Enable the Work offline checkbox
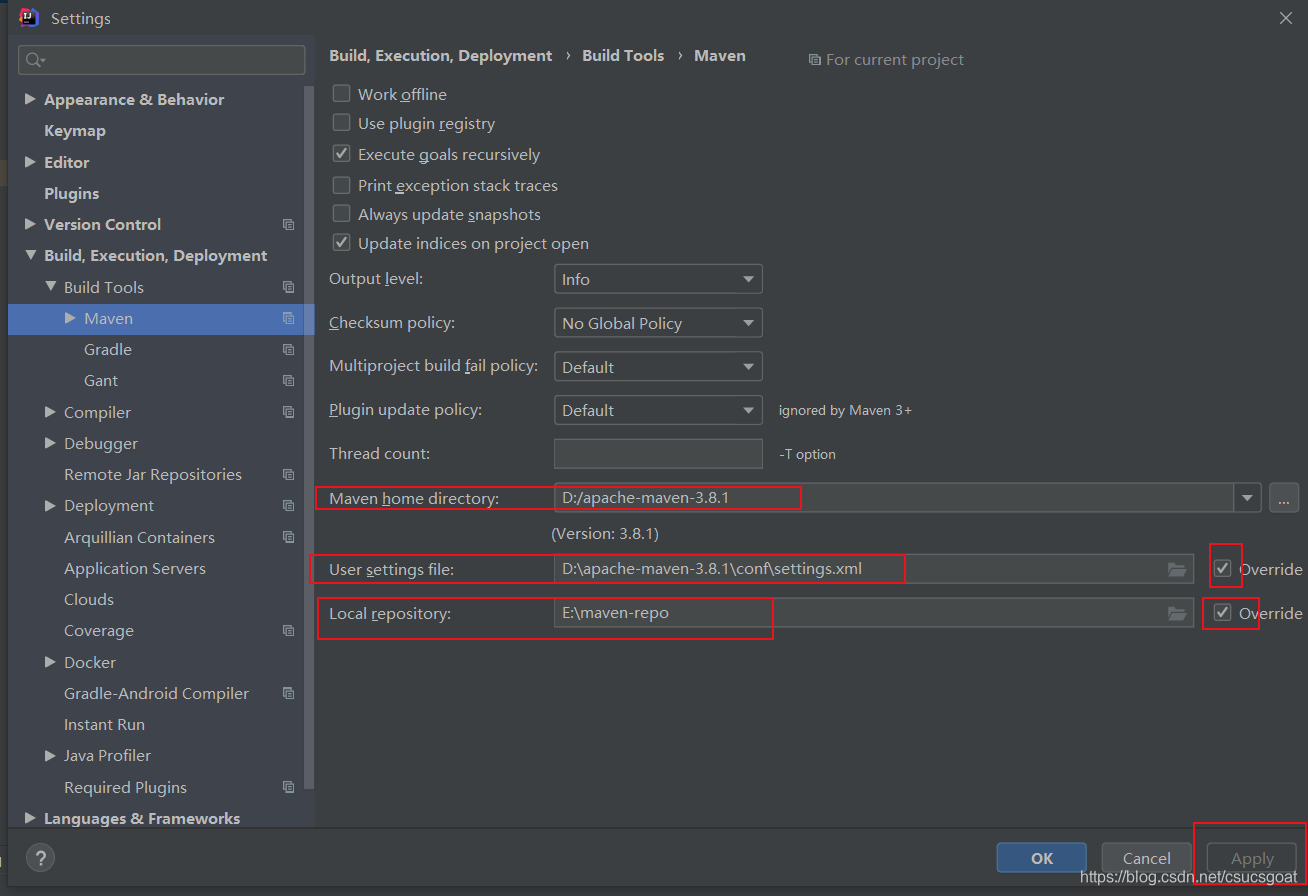Screen dimensions: 1308x896 point(341,93)
